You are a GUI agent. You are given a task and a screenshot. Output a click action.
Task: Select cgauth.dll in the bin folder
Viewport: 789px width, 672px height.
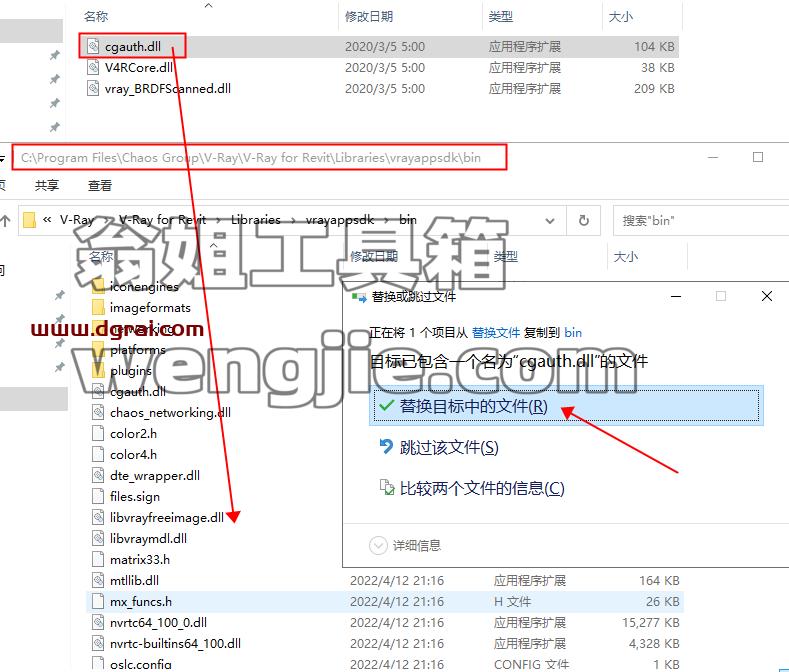click(x=138, y=392)
